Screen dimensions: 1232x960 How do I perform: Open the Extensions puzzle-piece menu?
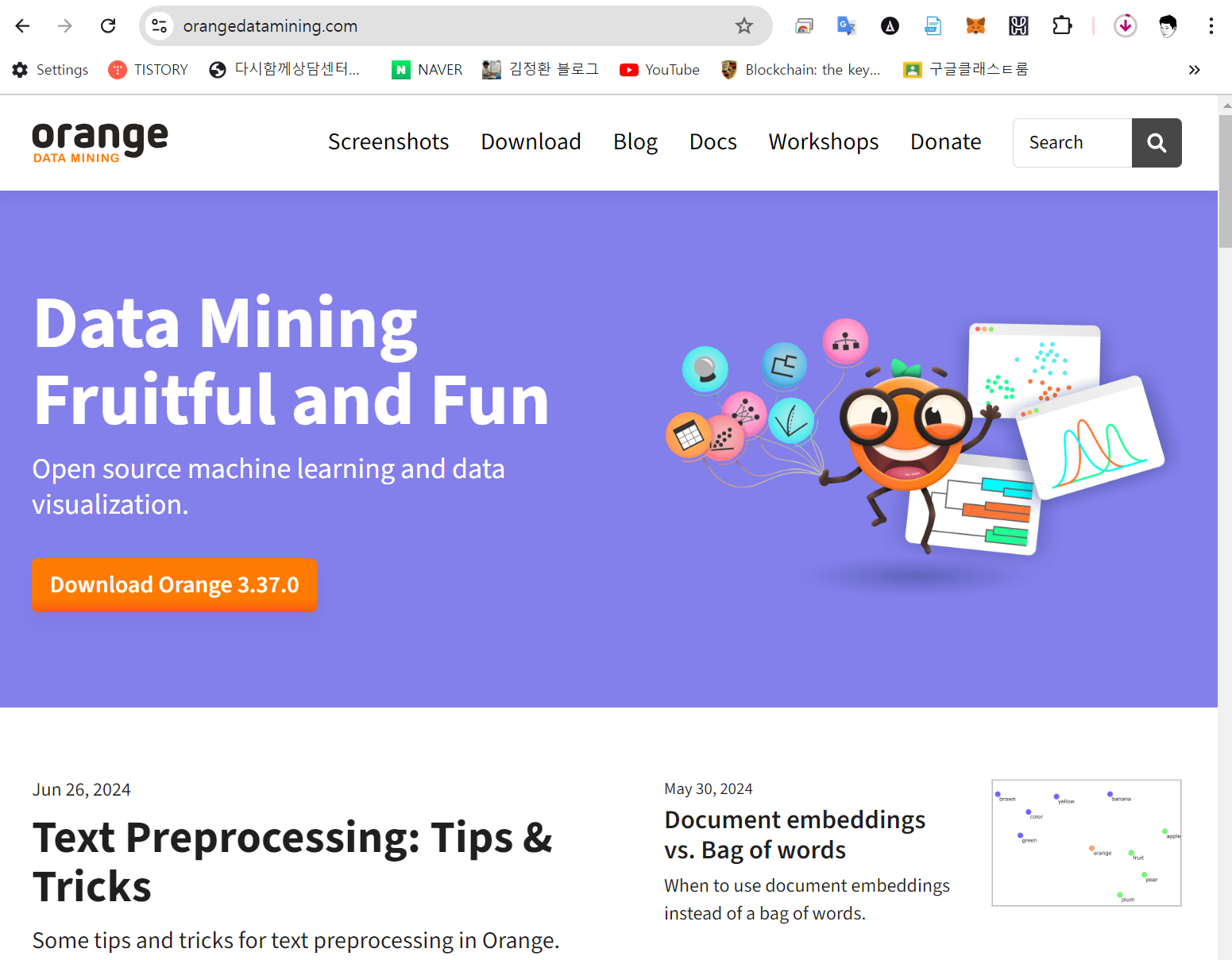click(1062, 26)
